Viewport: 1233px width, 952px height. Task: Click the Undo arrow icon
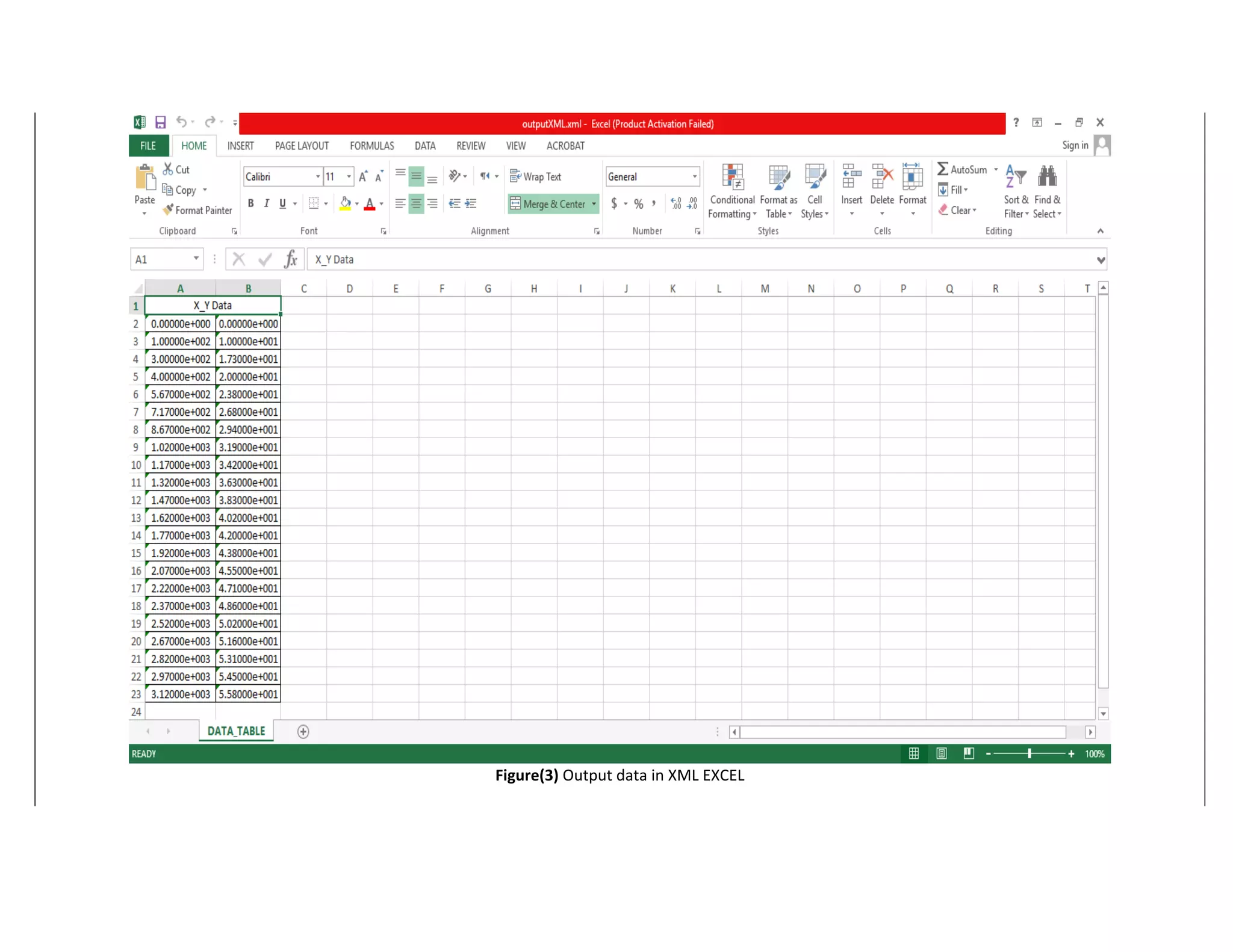(181, 122)
